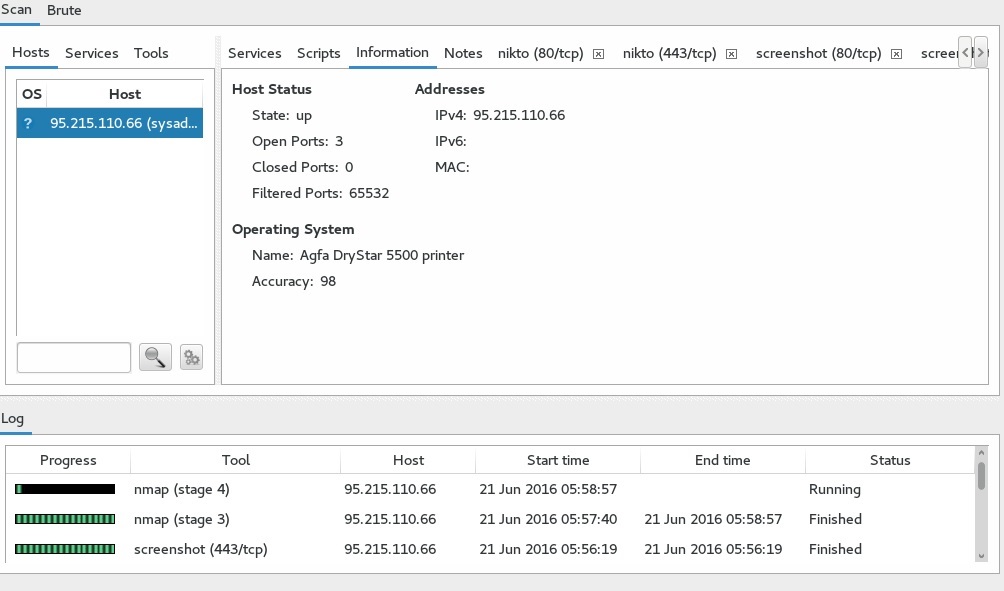The image size is (1004, 591).
Task: Switch to the nikto (443/tcp) tab
Action: [670, 53]
